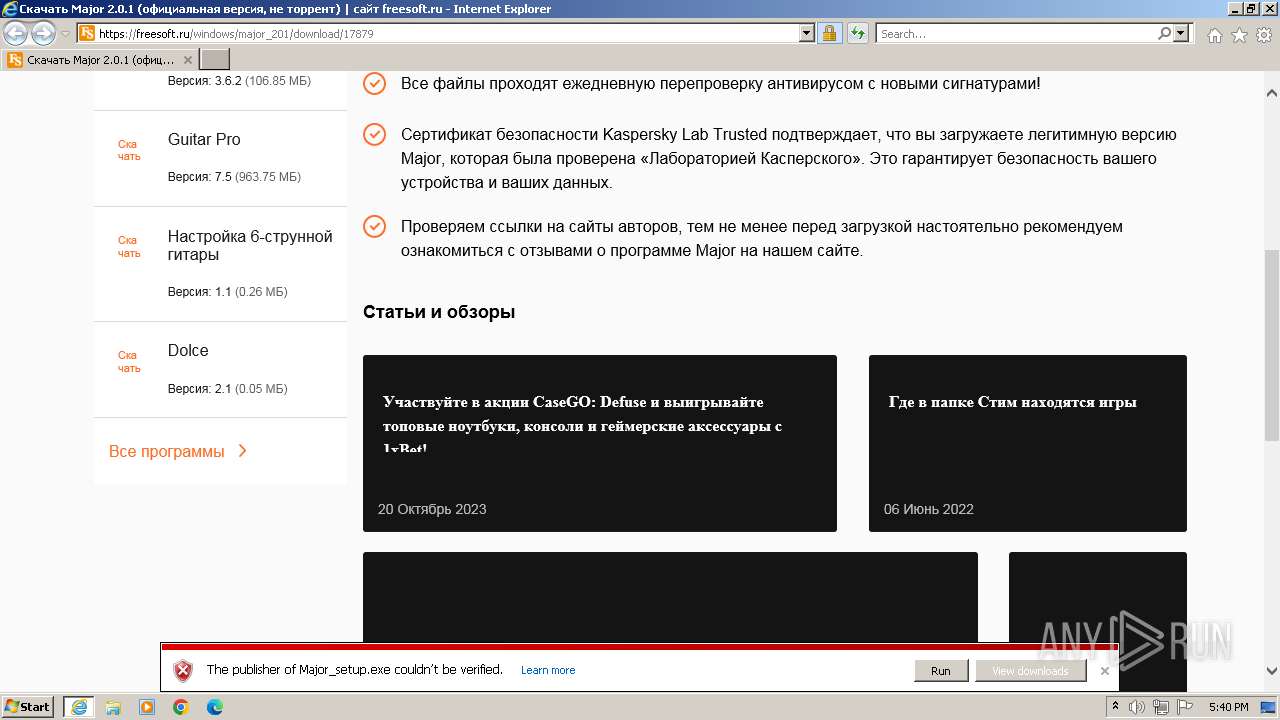The width and height of the screenshot is (1280, 720).
Task: Open the Все программы link
Action: (167, 451)
